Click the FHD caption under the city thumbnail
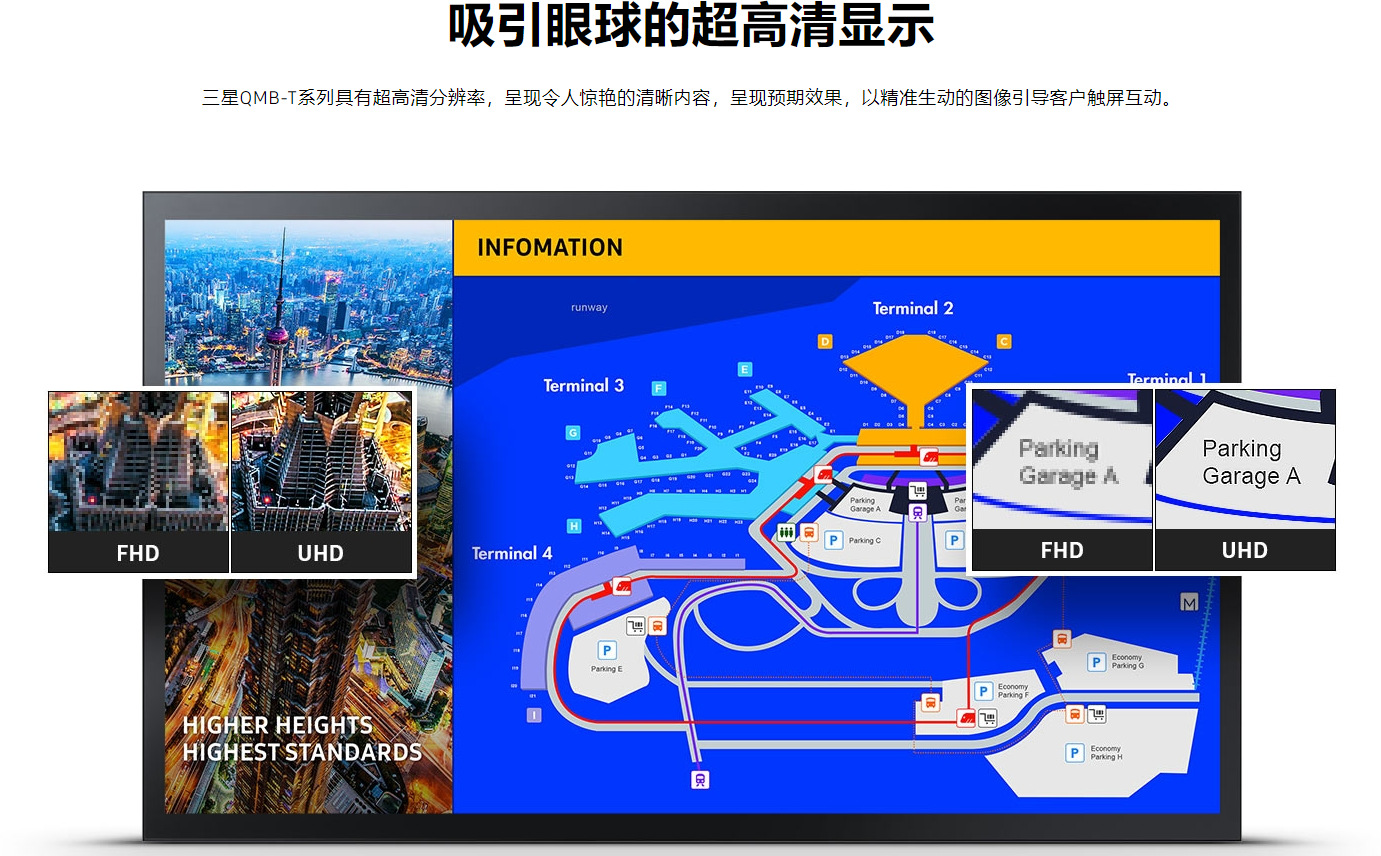This screenshot has width=1381, height=856. (x=138, y=553)
